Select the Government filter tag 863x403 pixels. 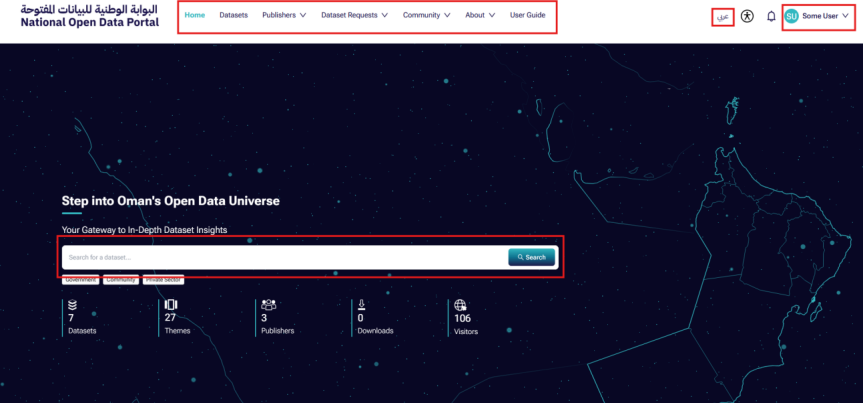pos(80,280)
